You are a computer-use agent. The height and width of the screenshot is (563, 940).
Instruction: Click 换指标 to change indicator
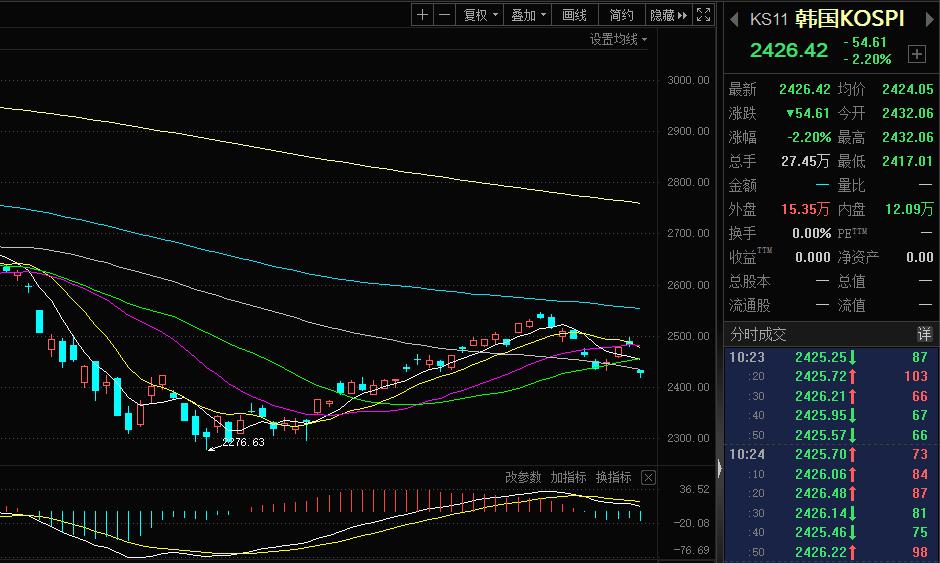613,477
